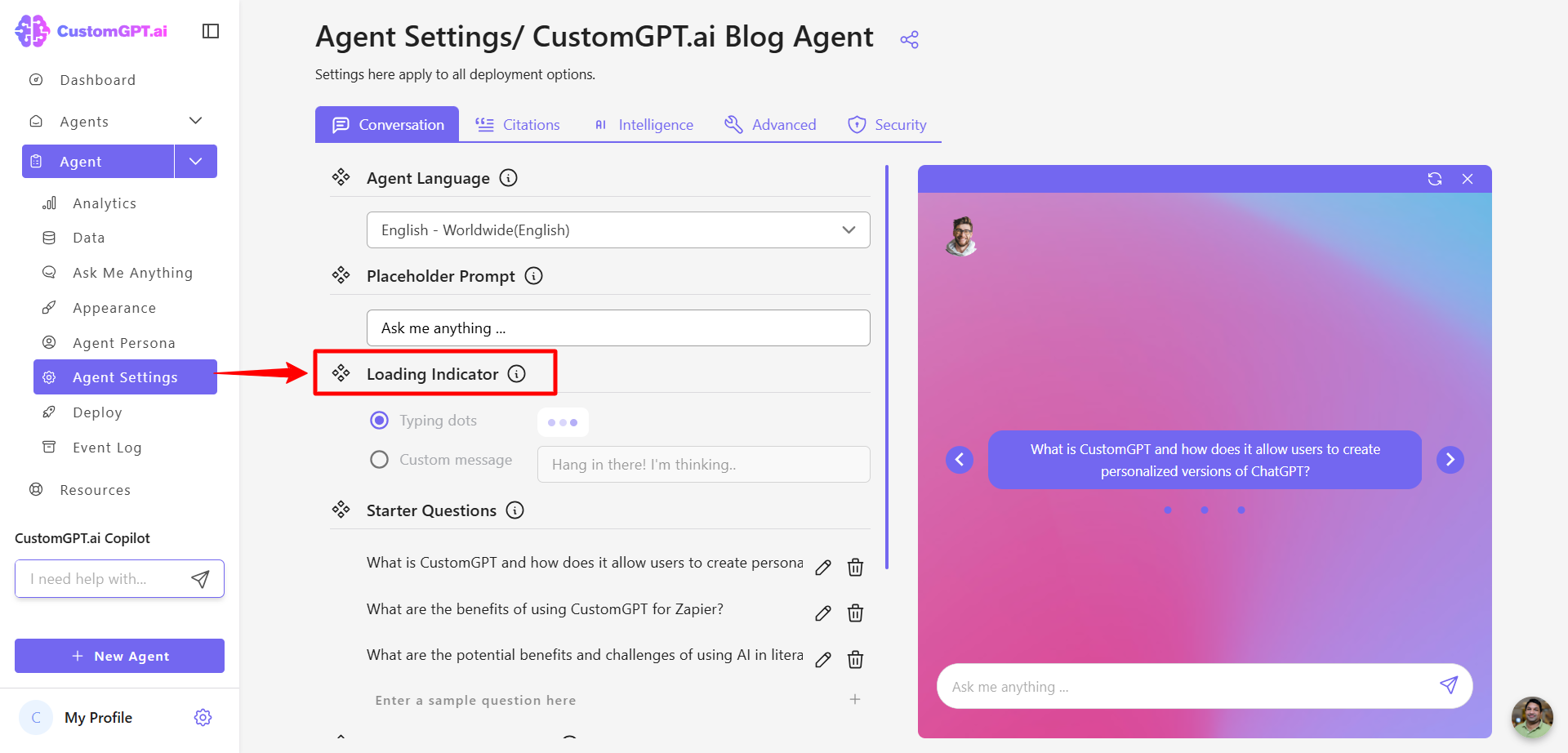Collapse the sidebar panel icon
1568x753 pixels.
(211, 31)
